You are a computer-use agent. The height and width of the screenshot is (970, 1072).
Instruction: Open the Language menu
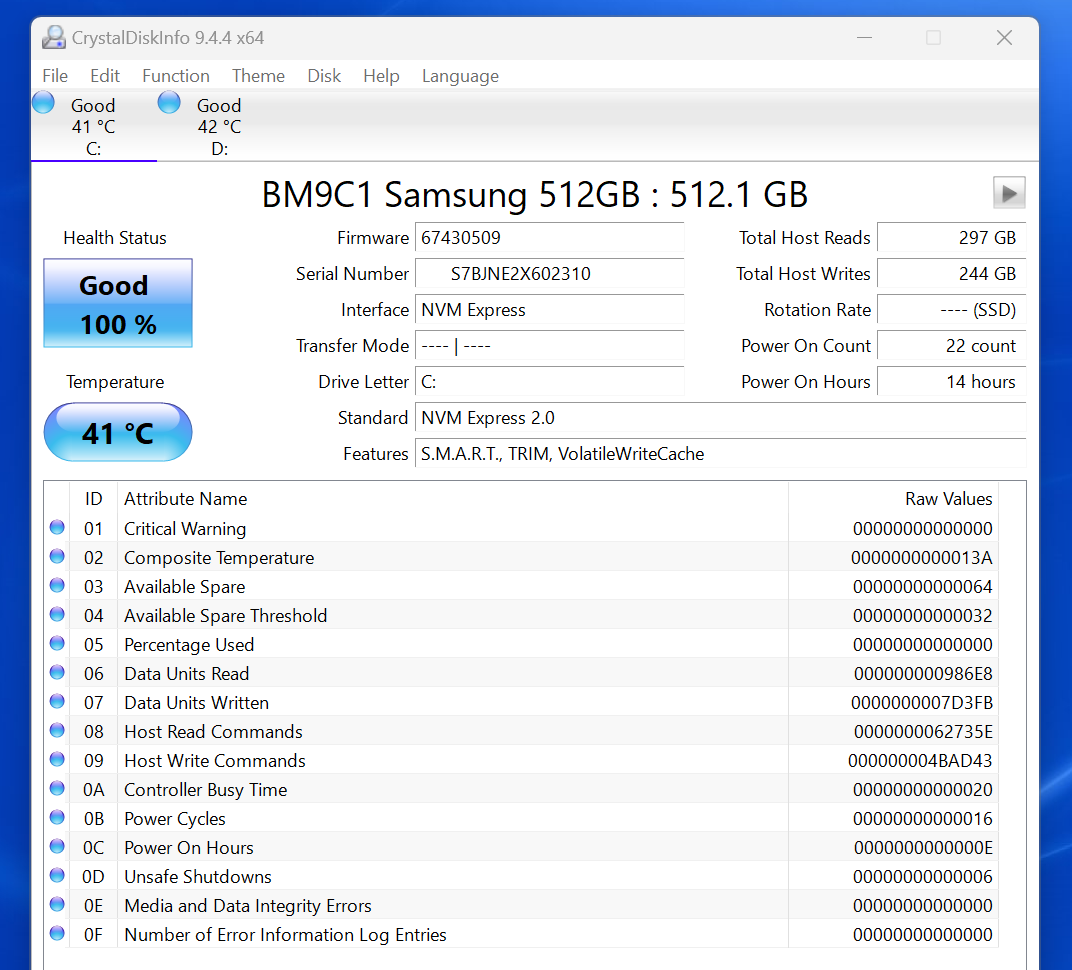click(x=460, y=76)
